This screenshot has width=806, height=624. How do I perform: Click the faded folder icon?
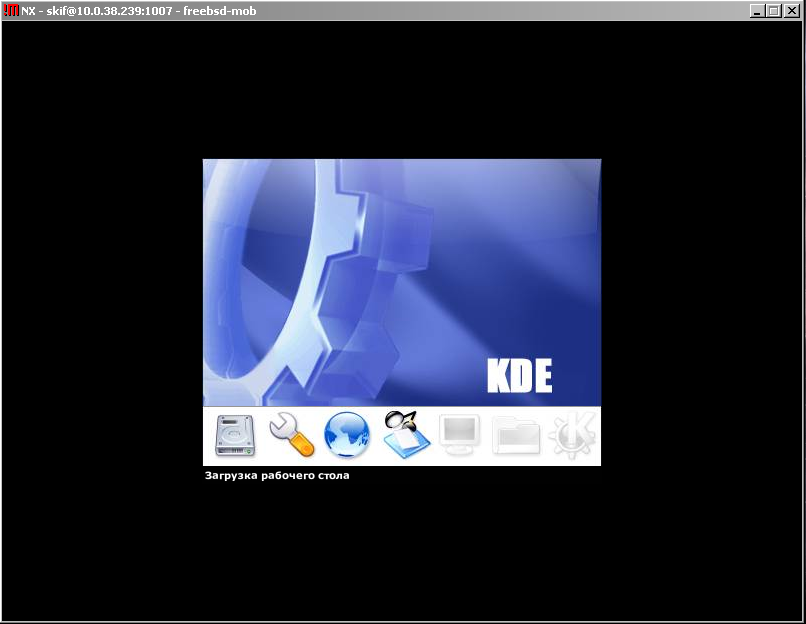pyautogui.click(x=516, y=437)
